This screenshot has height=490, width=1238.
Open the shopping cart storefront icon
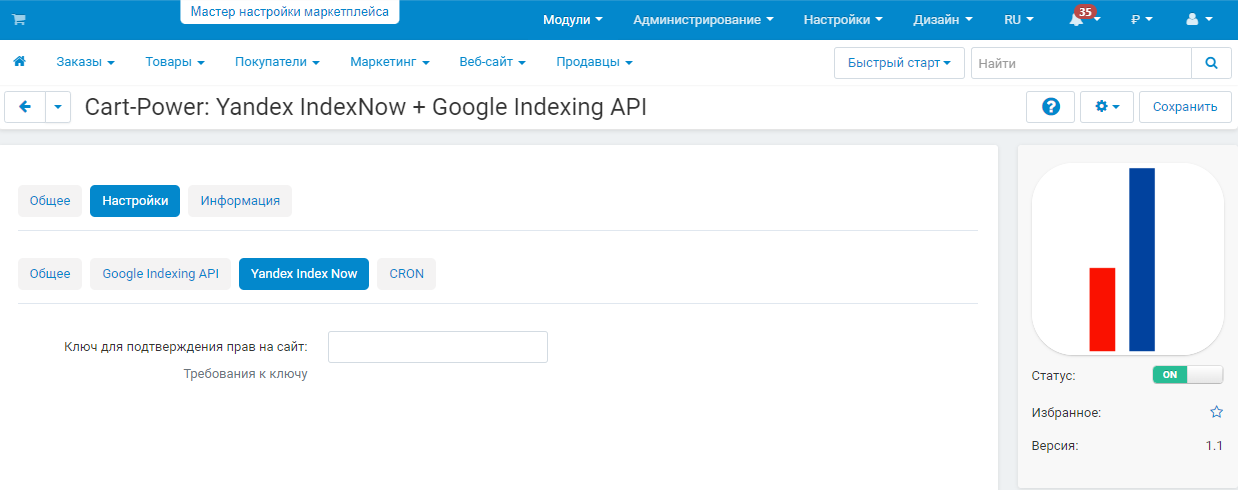19,20
